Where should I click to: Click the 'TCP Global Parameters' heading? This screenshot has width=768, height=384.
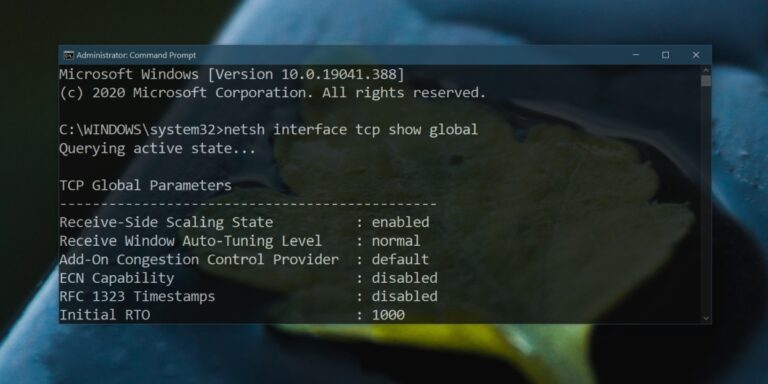tap(145, 185)
